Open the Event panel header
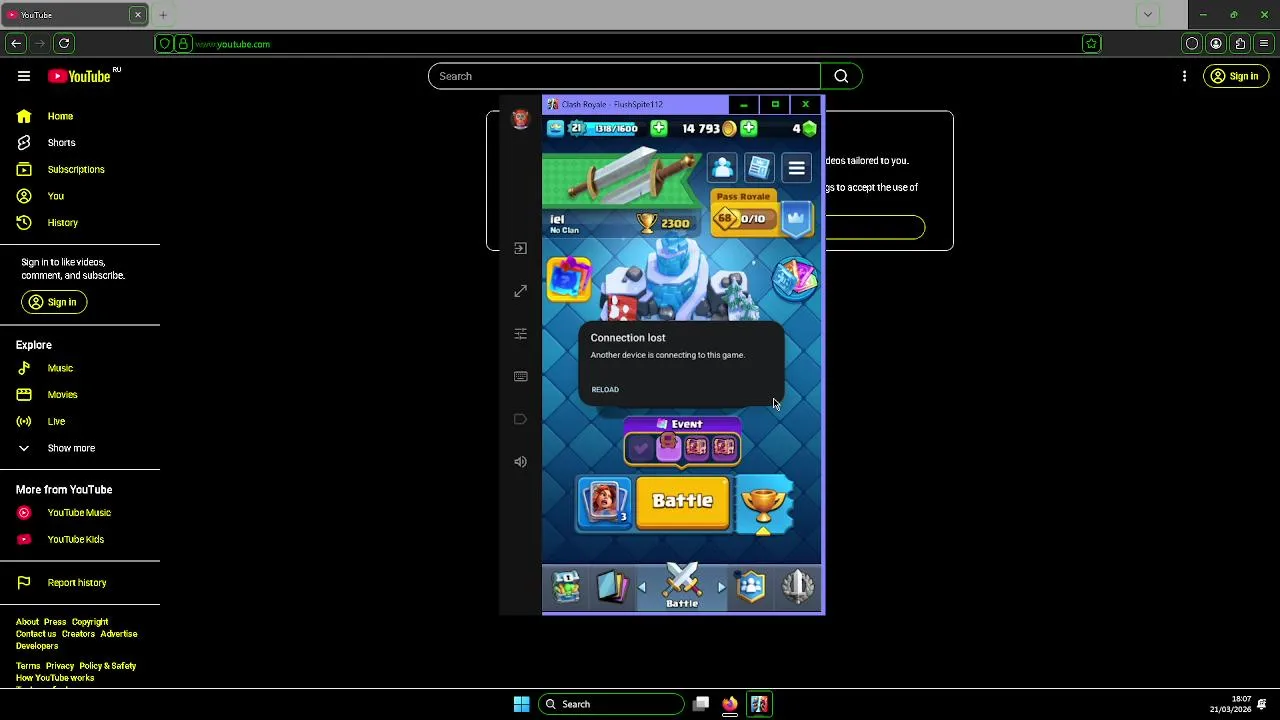This screenshot has width=1280, height=720. (x=681, y=424)
